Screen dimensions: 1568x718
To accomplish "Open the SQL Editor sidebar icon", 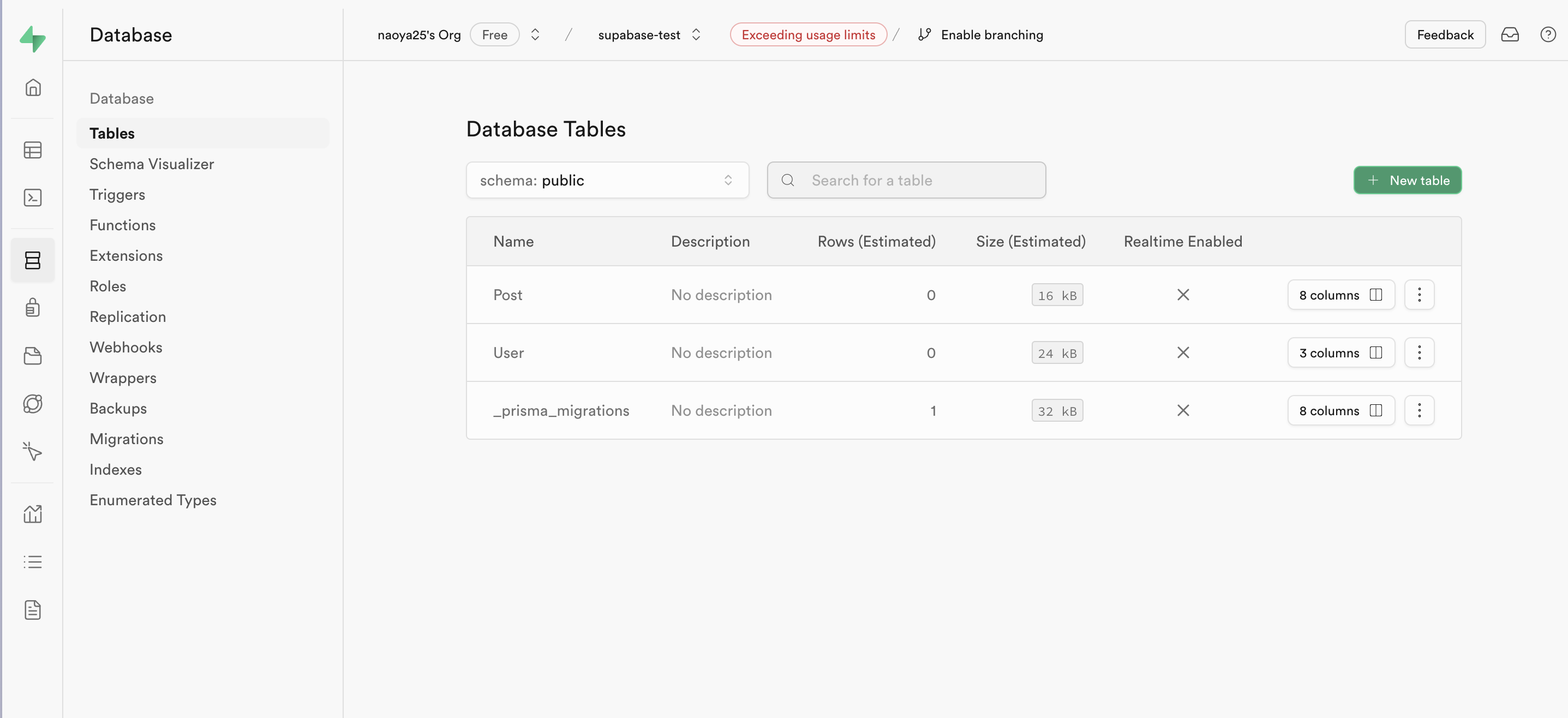I will [x=32, y=198].
